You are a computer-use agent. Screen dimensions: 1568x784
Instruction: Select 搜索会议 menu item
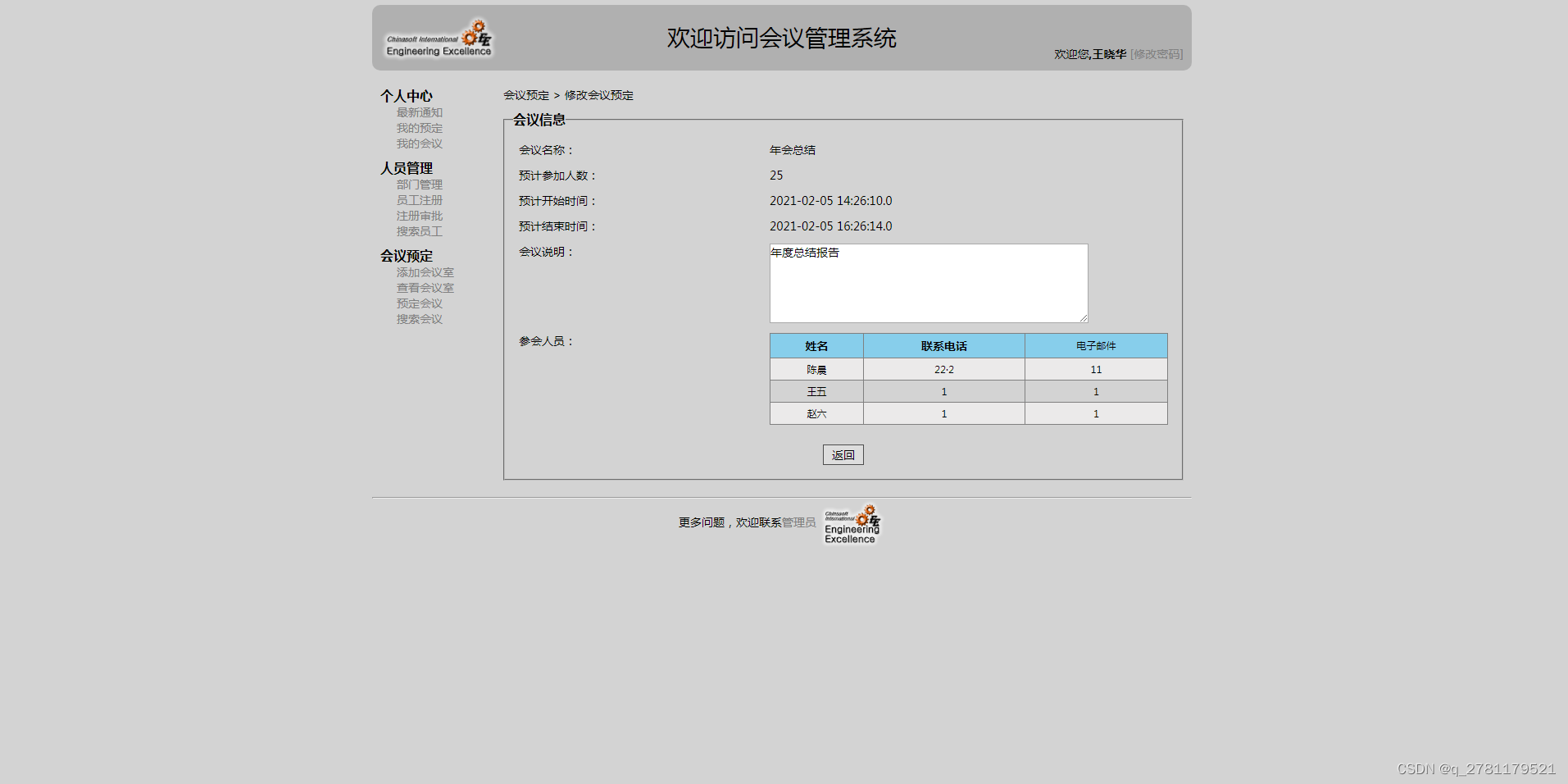point(420,319)
